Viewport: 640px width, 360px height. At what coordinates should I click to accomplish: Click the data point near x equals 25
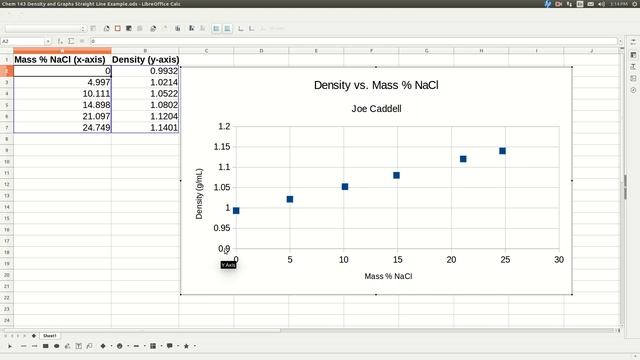pyautogui.click(x=502, y=151)
